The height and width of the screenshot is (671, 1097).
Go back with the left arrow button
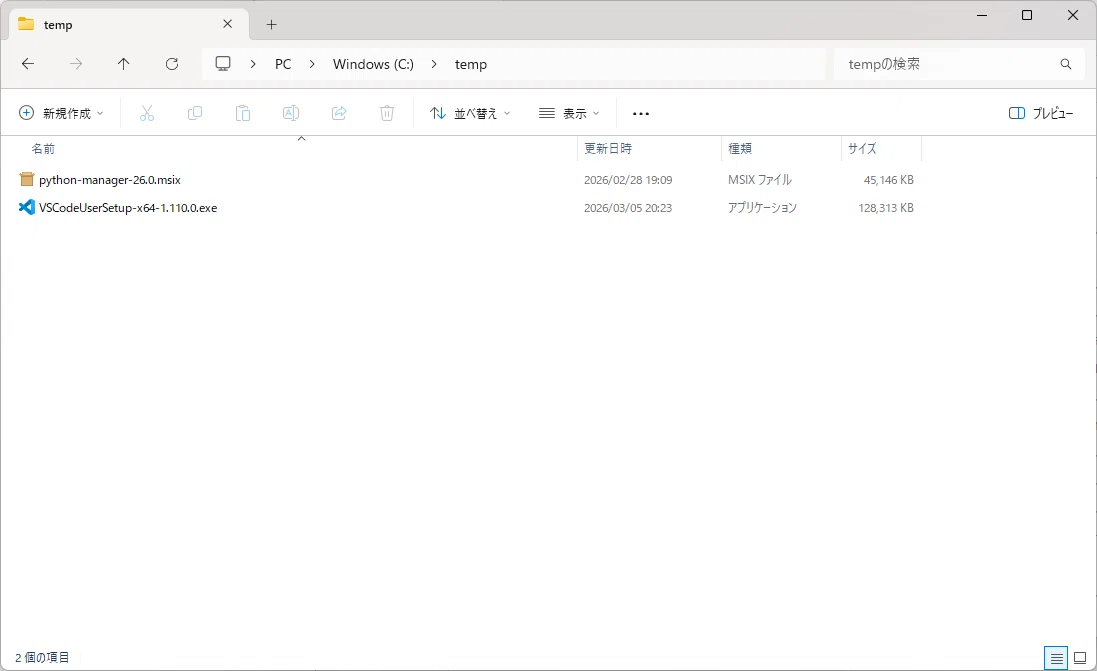pos(28,64)
